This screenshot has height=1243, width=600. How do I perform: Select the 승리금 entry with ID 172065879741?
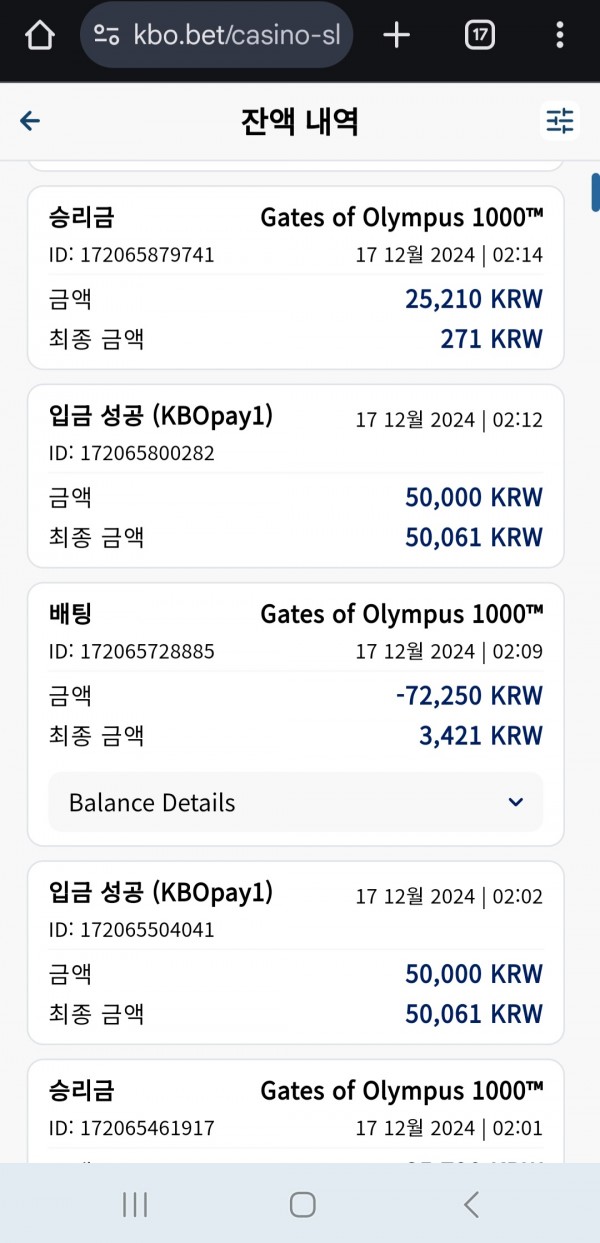coord(295,277)
